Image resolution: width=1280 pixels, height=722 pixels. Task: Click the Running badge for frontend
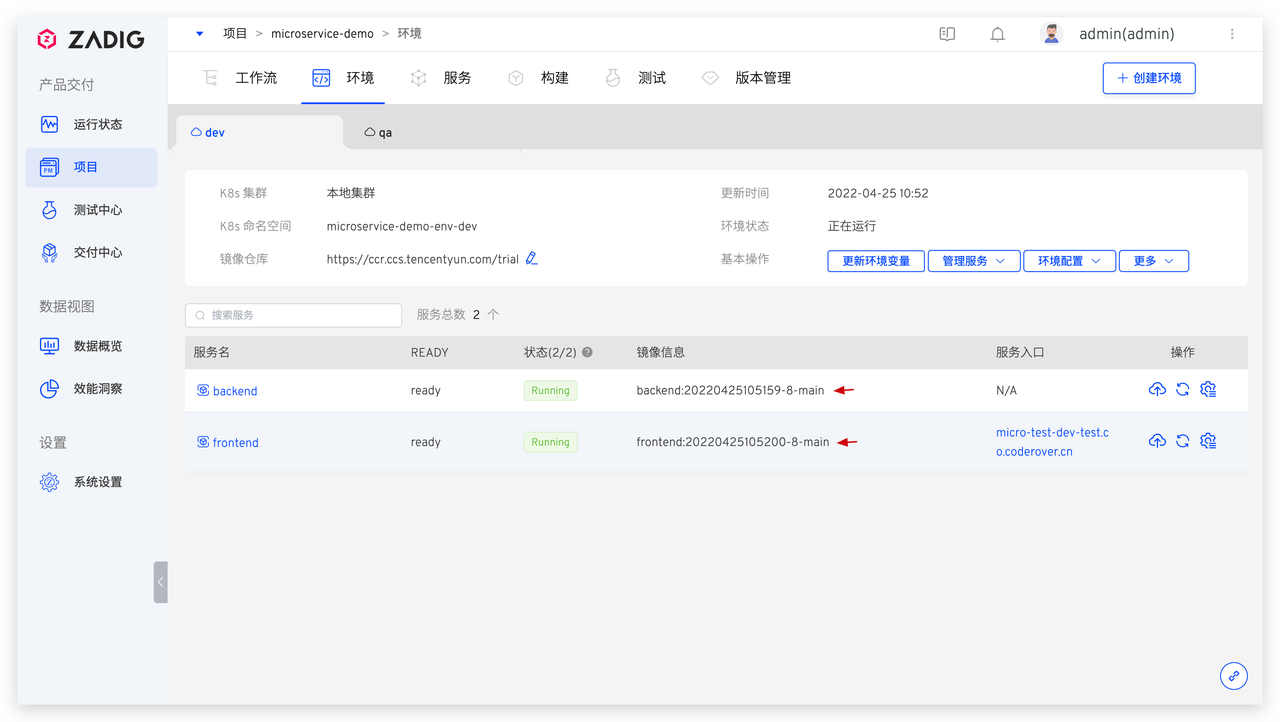[x=550, y=442]
